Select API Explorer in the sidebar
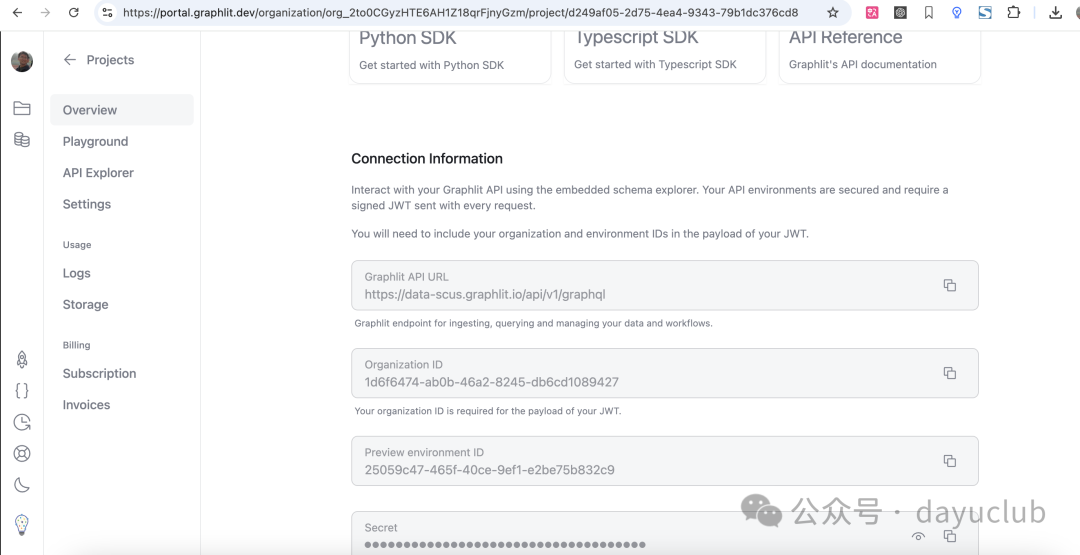 click(98, 173)
